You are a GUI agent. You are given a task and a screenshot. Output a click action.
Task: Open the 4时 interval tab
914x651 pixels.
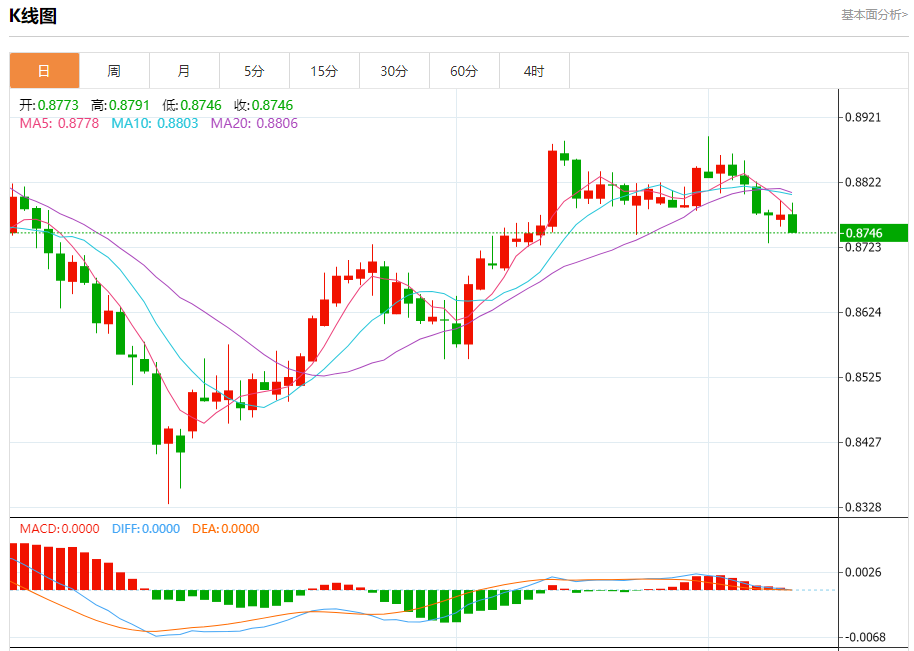pos(534,71)
